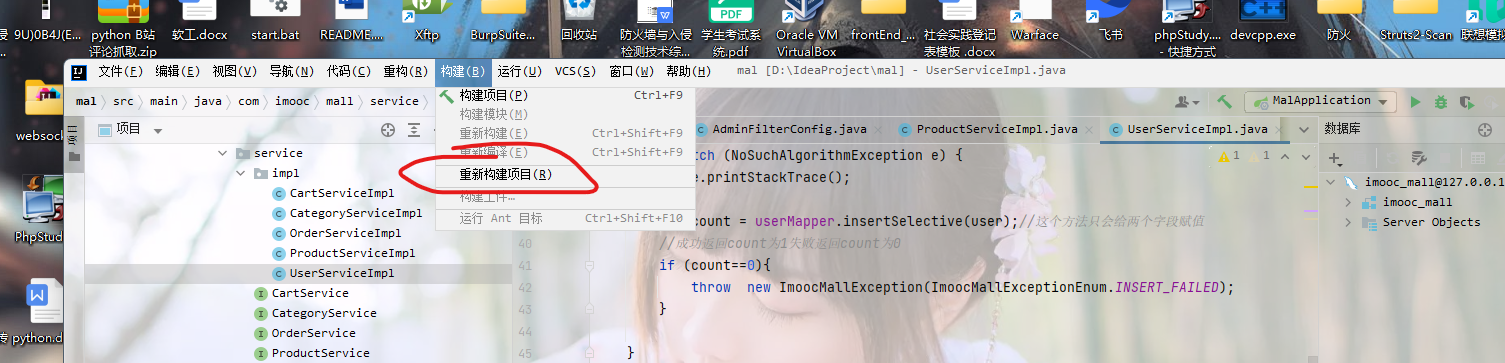Open the user account icon in toolbar
Screen dimensions: 1505x363
coord(1186,101)
